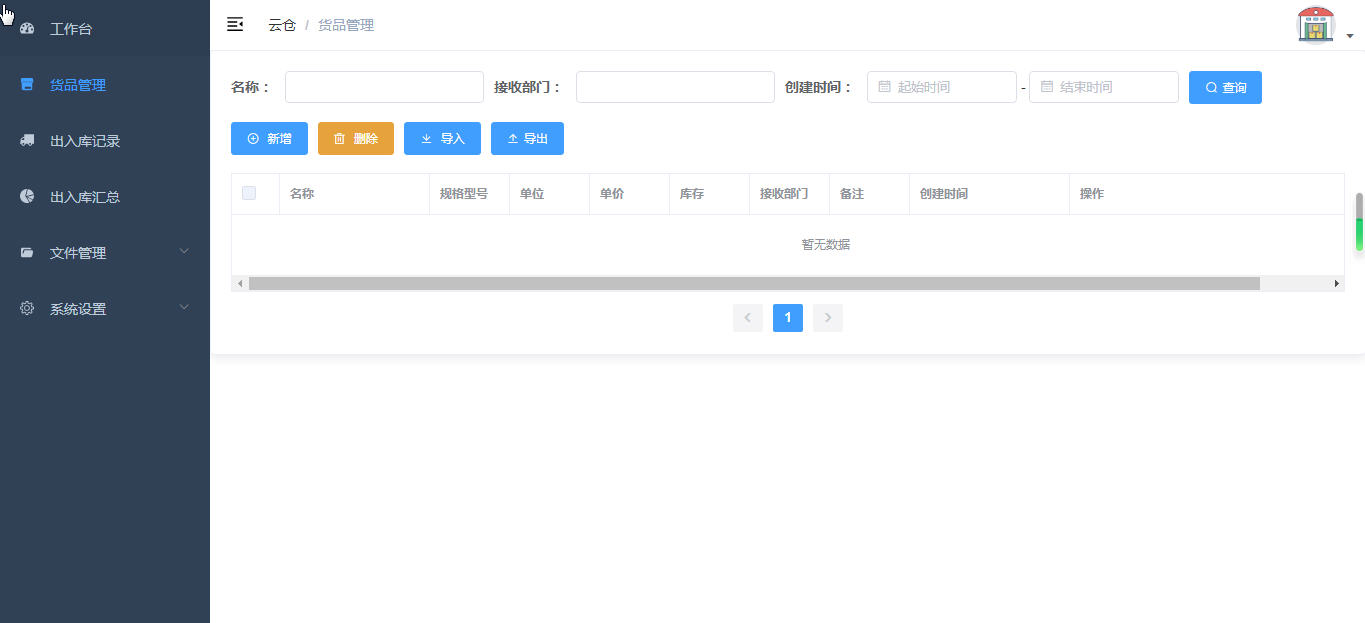Select page 1 in pagination
The image size is (1365, 623).
click(788, 318)
